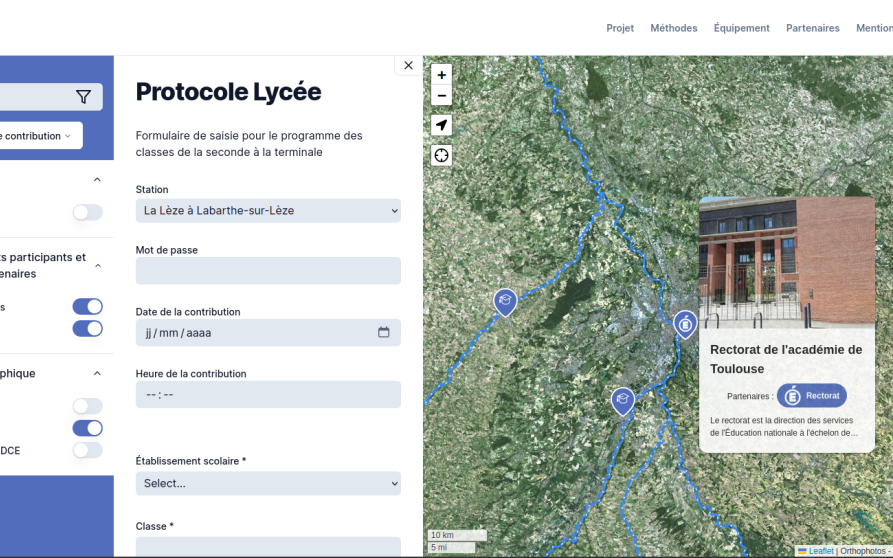Enable the first section's off toggle

(x=88, y=212)
